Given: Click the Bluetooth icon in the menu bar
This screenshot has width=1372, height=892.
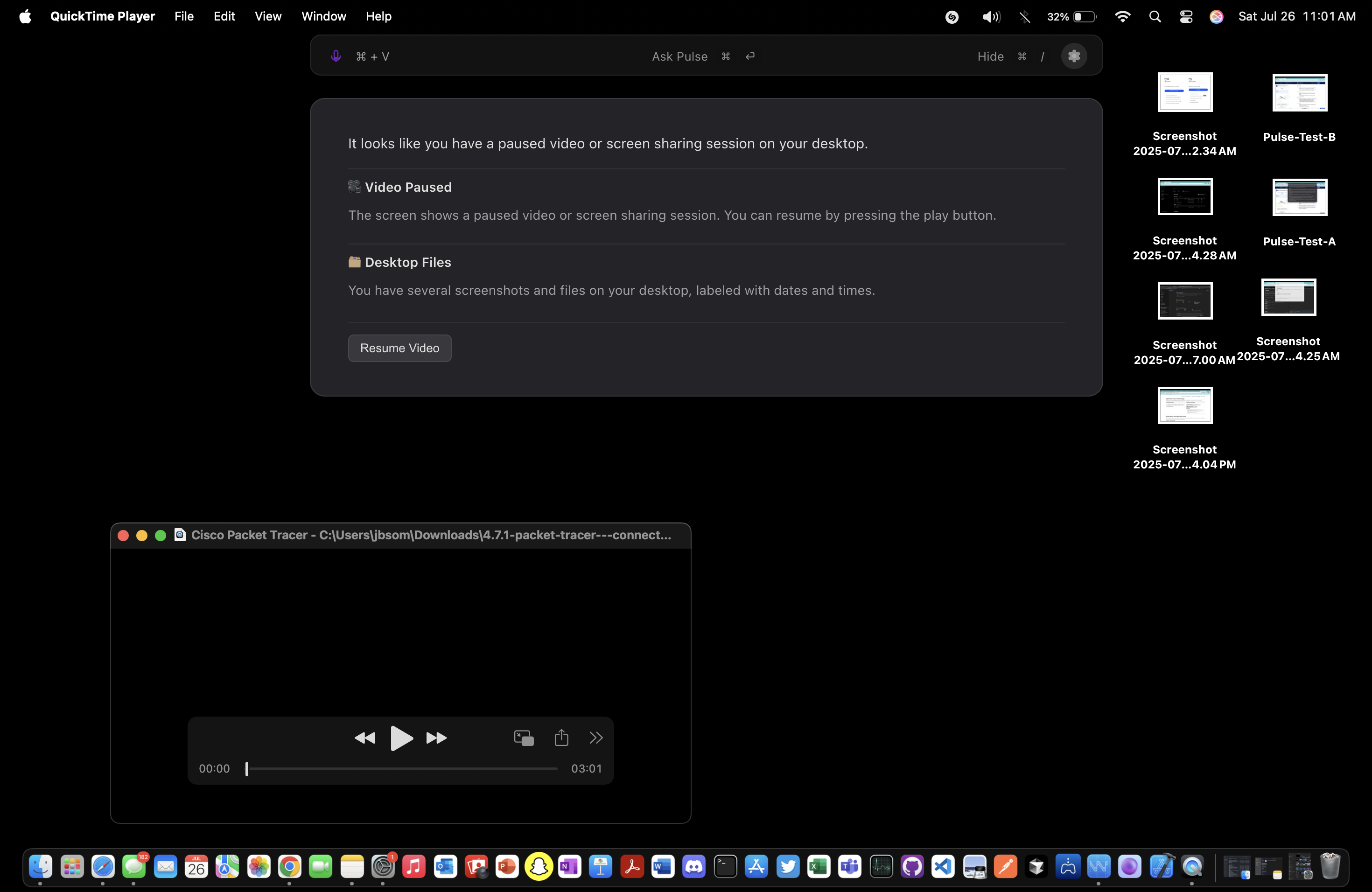Looking at the screenshot, I should [1024, 16].
